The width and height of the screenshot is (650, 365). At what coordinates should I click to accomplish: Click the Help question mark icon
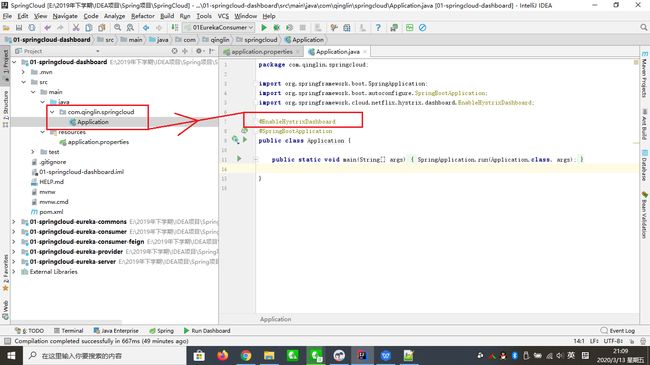pos(378,28)
